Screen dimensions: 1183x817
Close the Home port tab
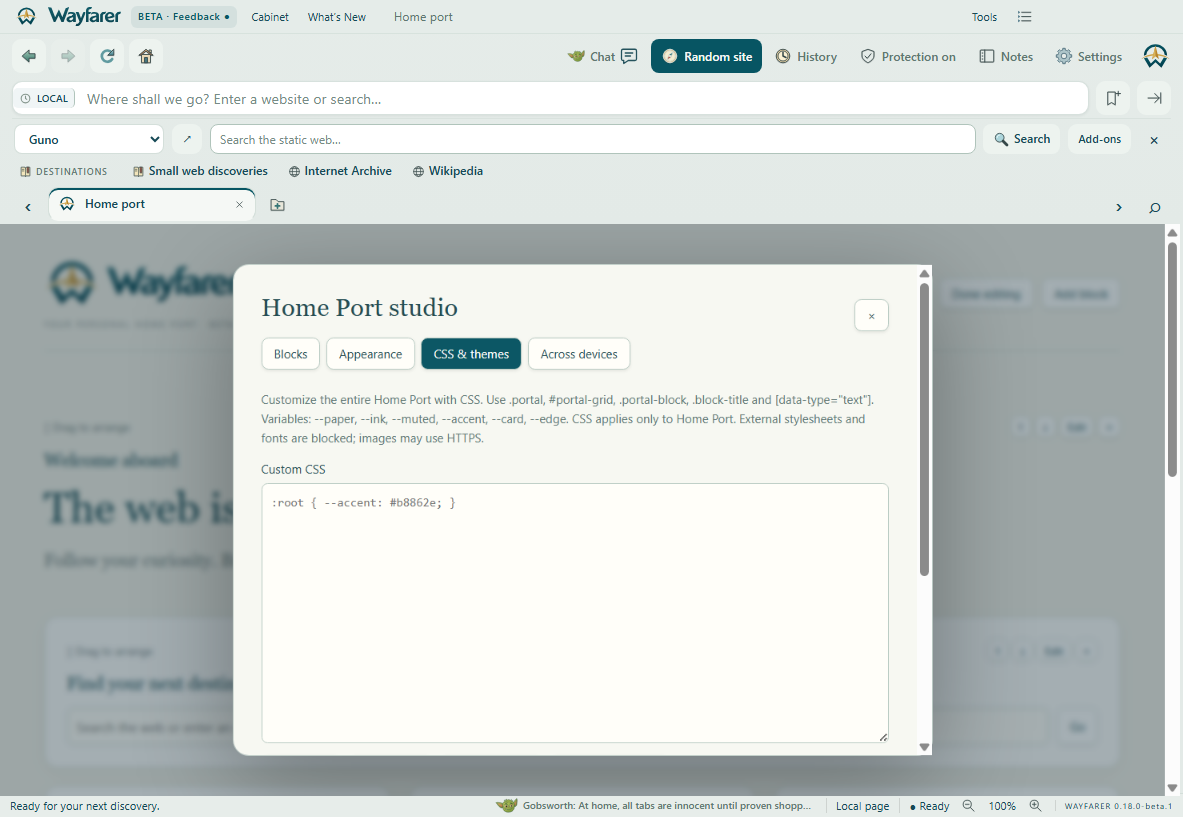[x=239, y=204]
